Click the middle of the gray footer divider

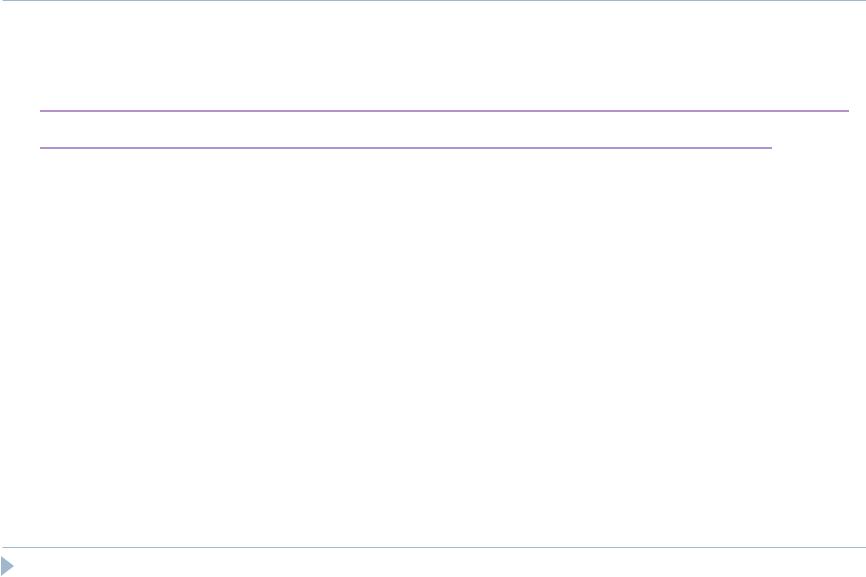coord(433,548)
